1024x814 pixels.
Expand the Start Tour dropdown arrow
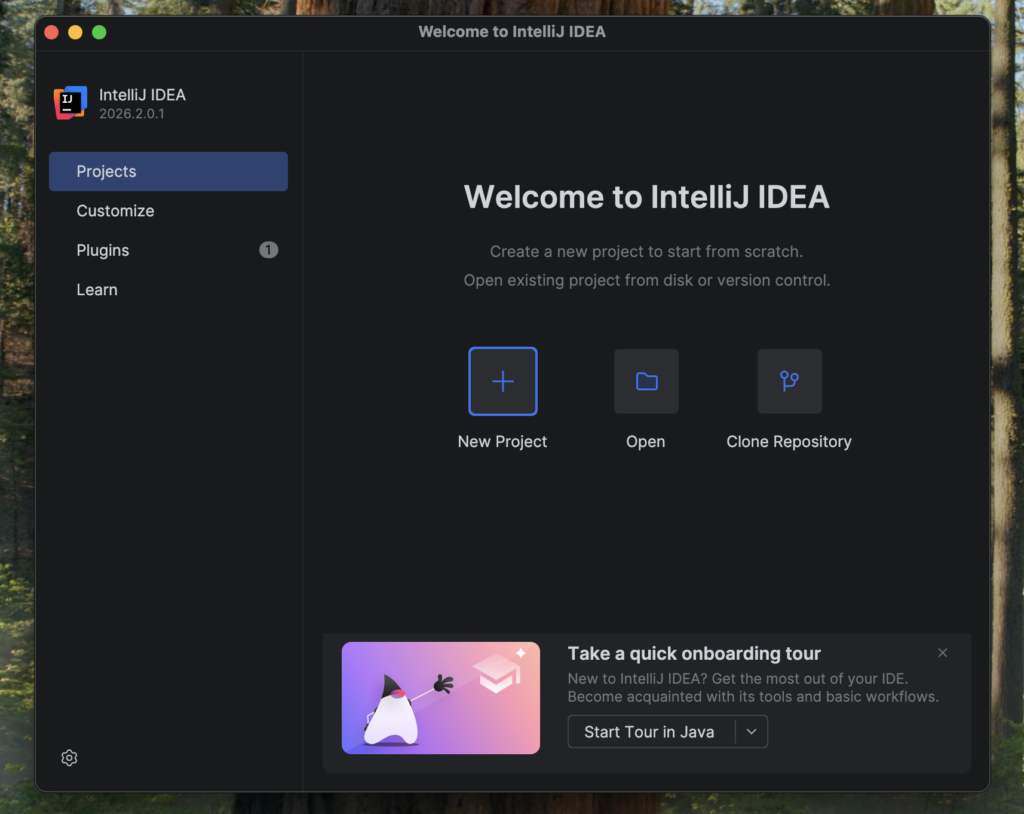coord(752,732)
